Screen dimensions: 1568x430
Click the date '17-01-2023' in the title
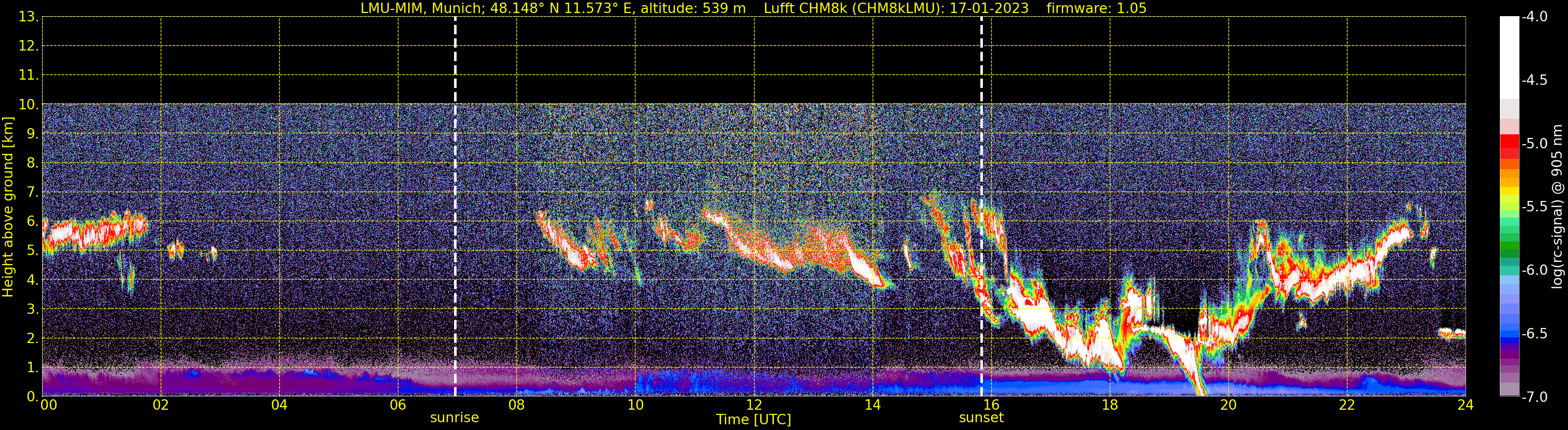(x=989, y=8)
